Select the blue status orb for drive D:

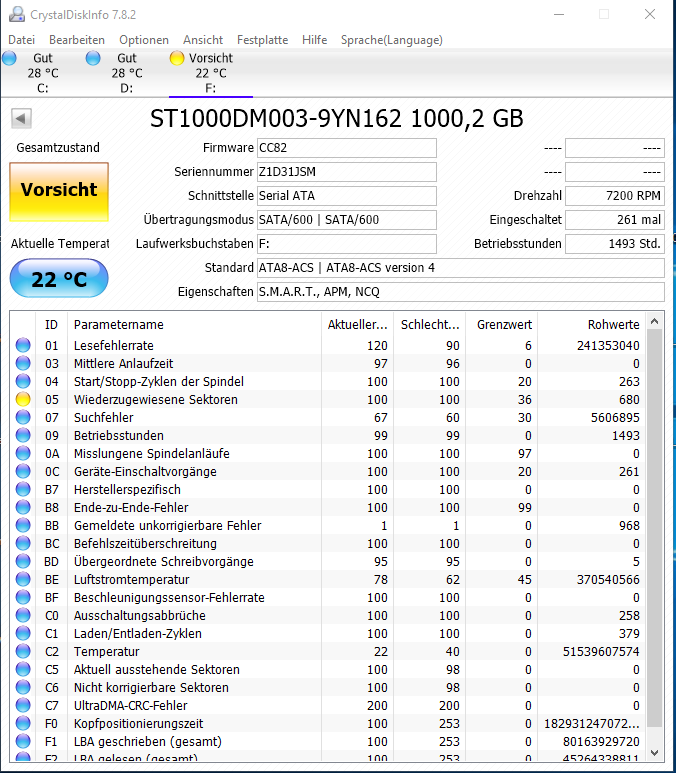coord(93,58)
